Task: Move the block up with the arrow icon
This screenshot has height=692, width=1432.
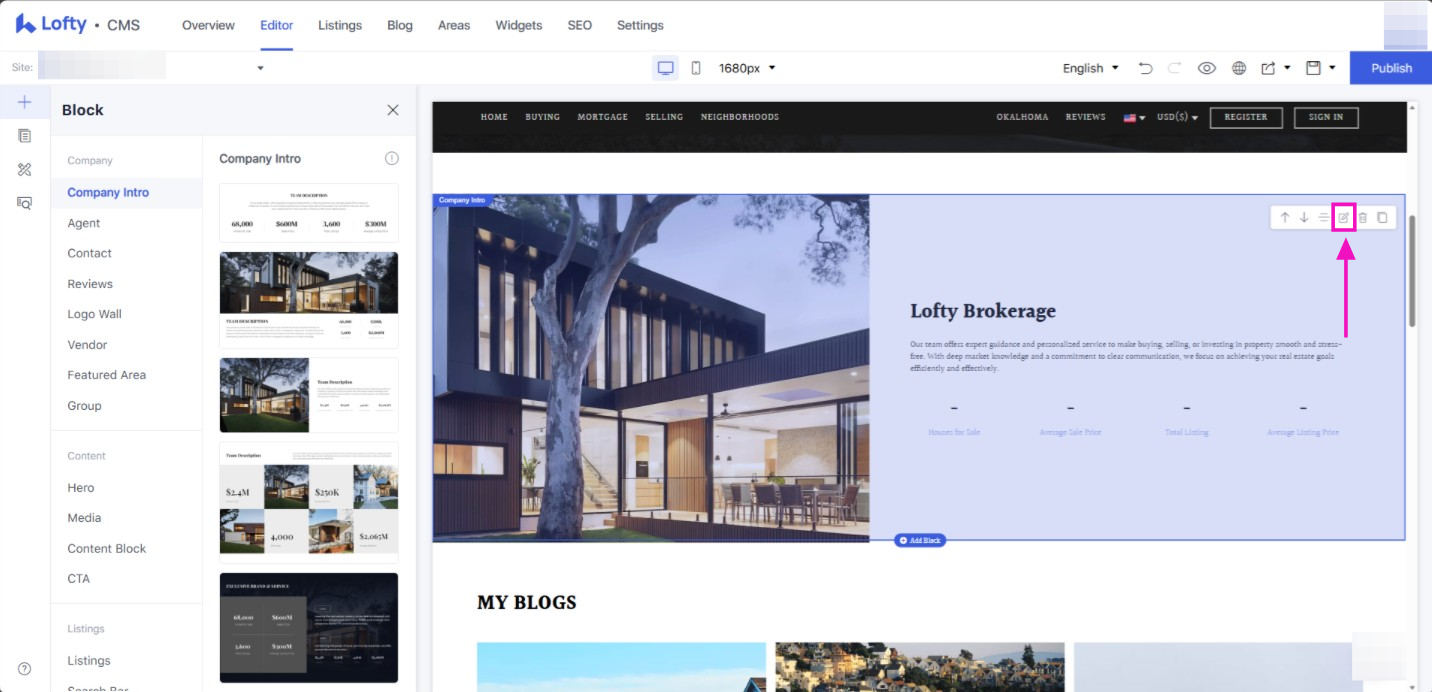Action: click(1285, 217)
